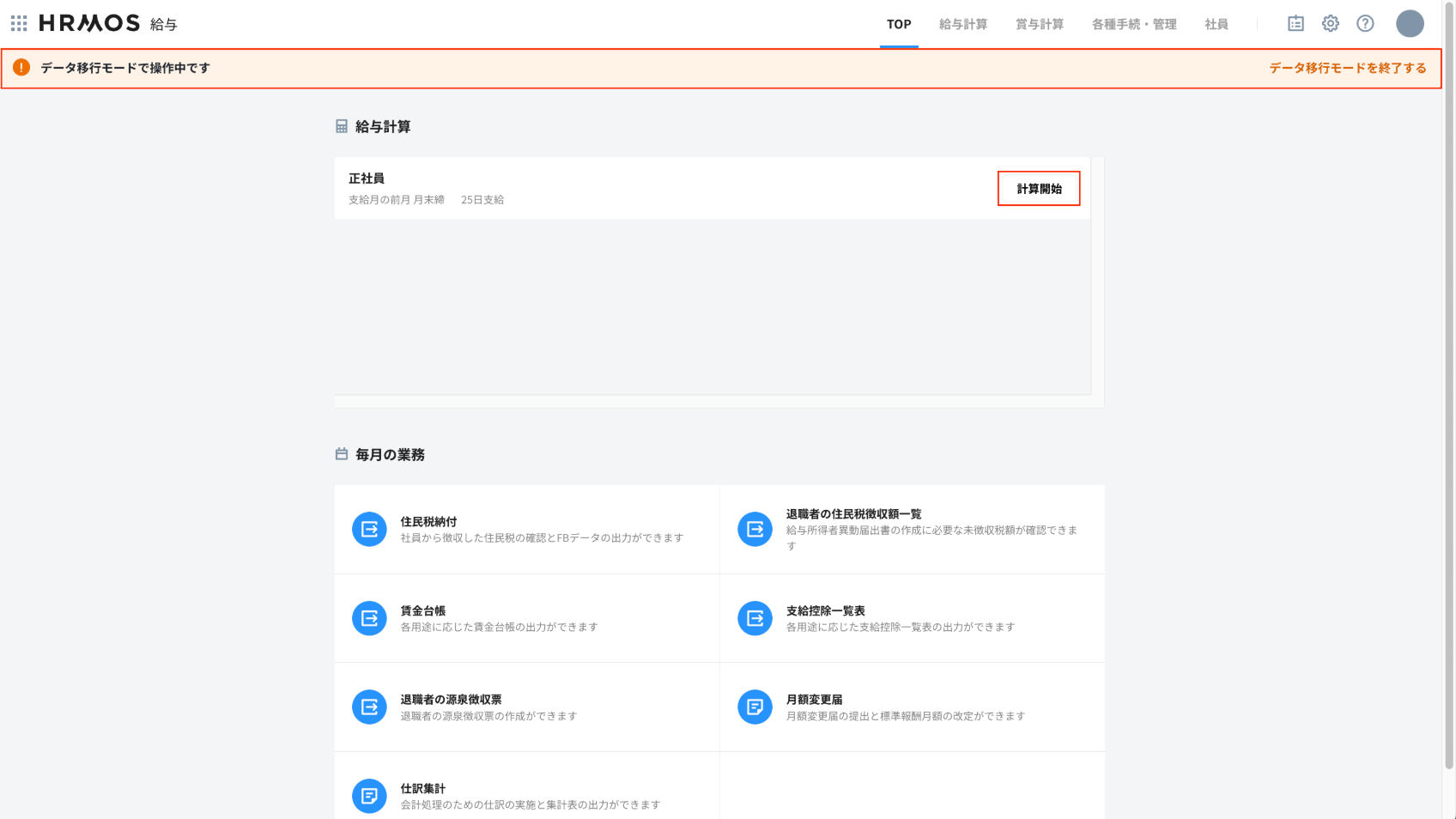
Task: Open 退職者の住民税徴収額一覧 title link
Action: point(853,513)
